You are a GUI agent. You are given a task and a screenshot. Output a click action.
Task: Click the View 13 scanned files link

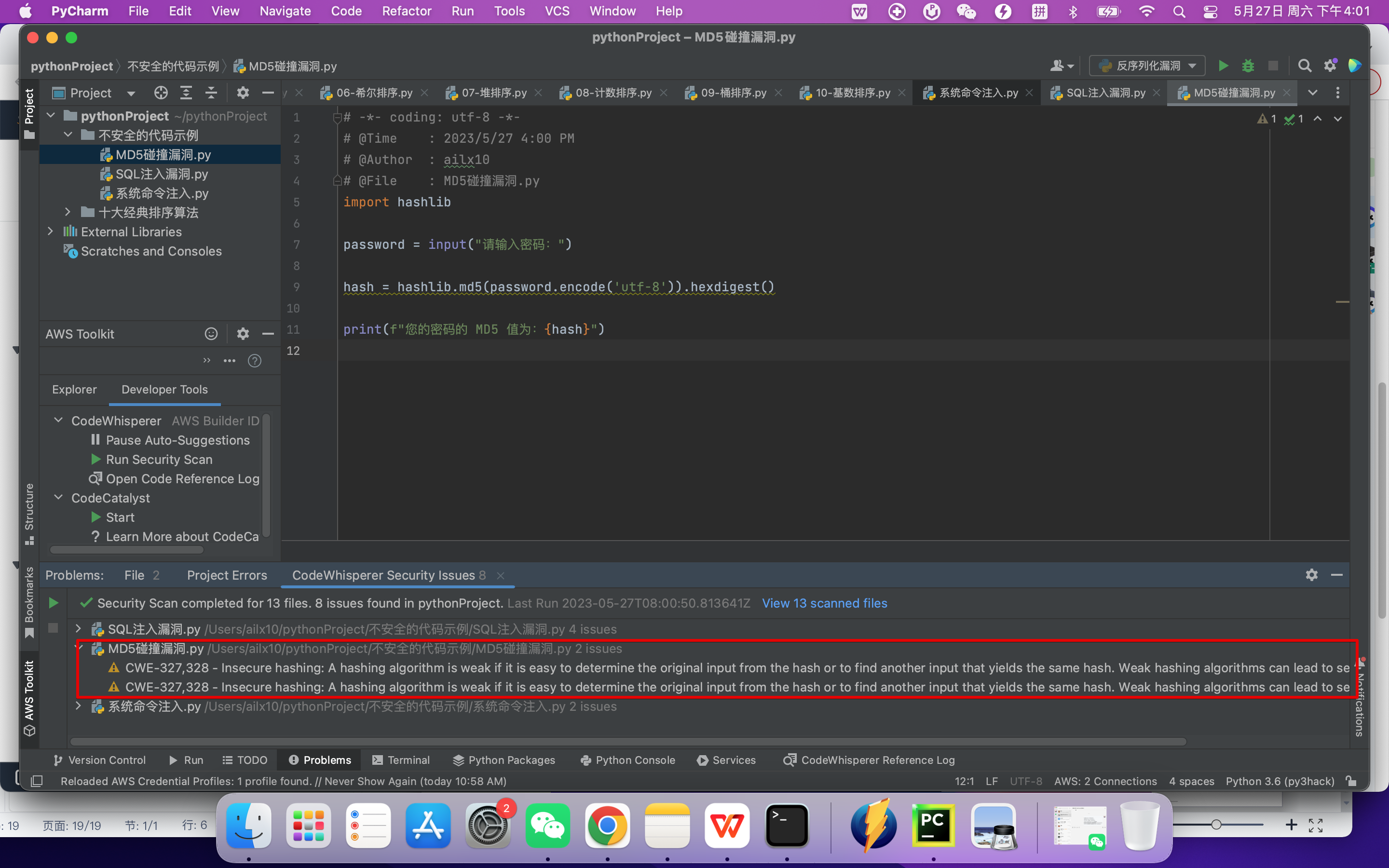pyautogui.click(x=824, y=603)
